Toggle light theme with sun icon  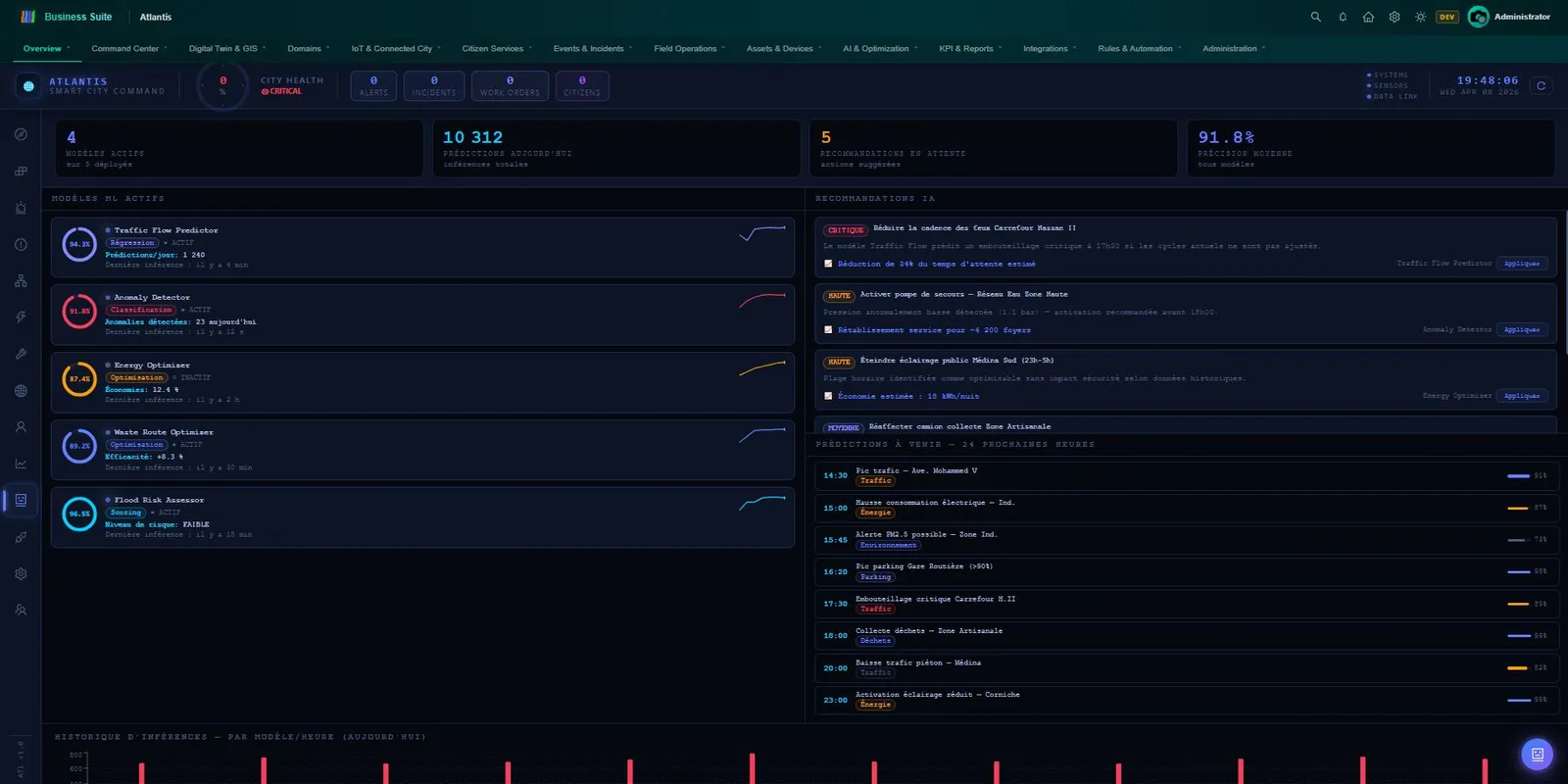click(x=1420, y=17)
